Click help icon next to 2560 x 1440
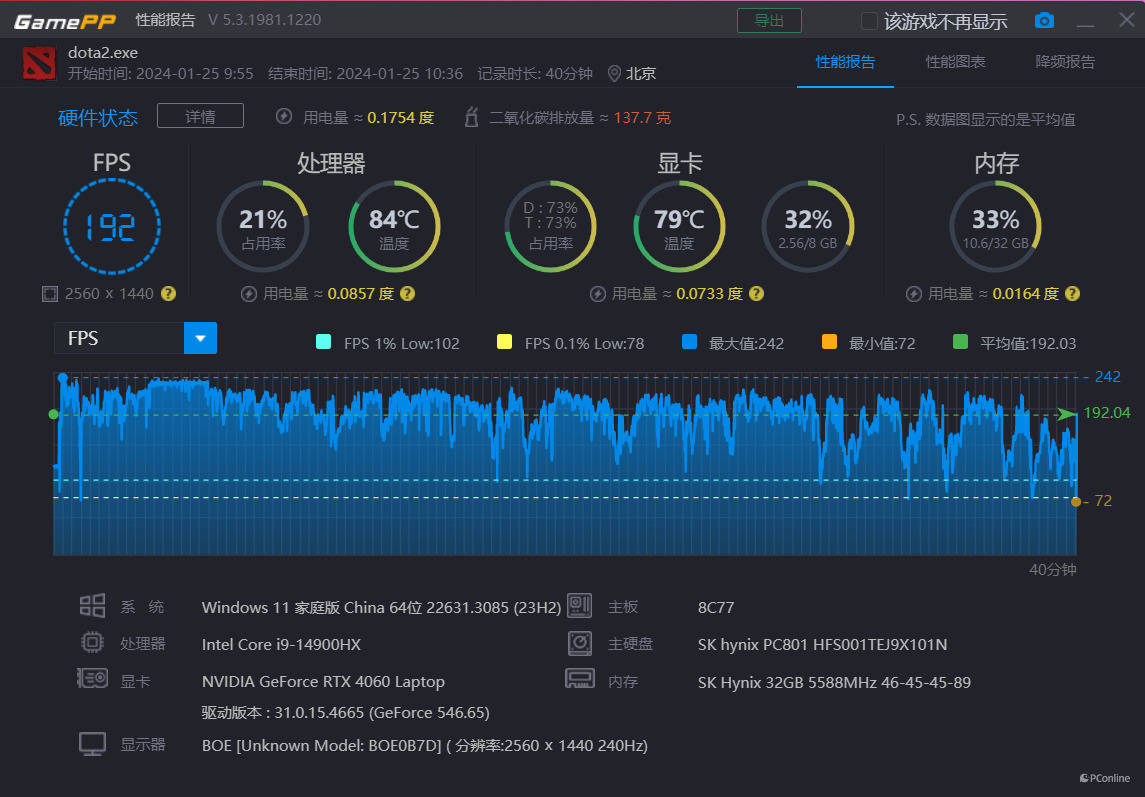 point(168,293)
